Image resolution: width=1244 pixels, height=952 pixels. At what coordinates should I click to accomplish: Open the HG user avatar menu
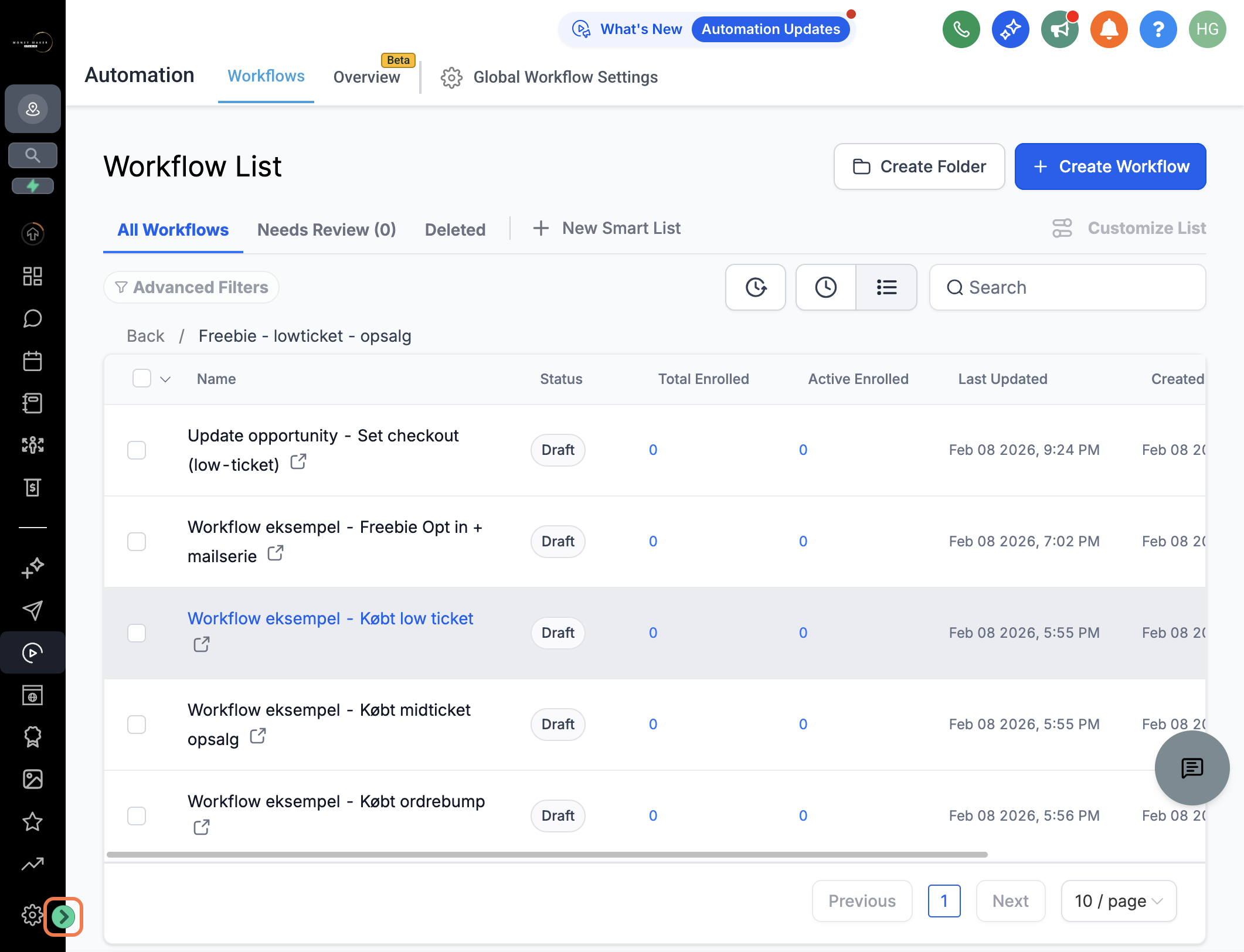point(1208,29)
